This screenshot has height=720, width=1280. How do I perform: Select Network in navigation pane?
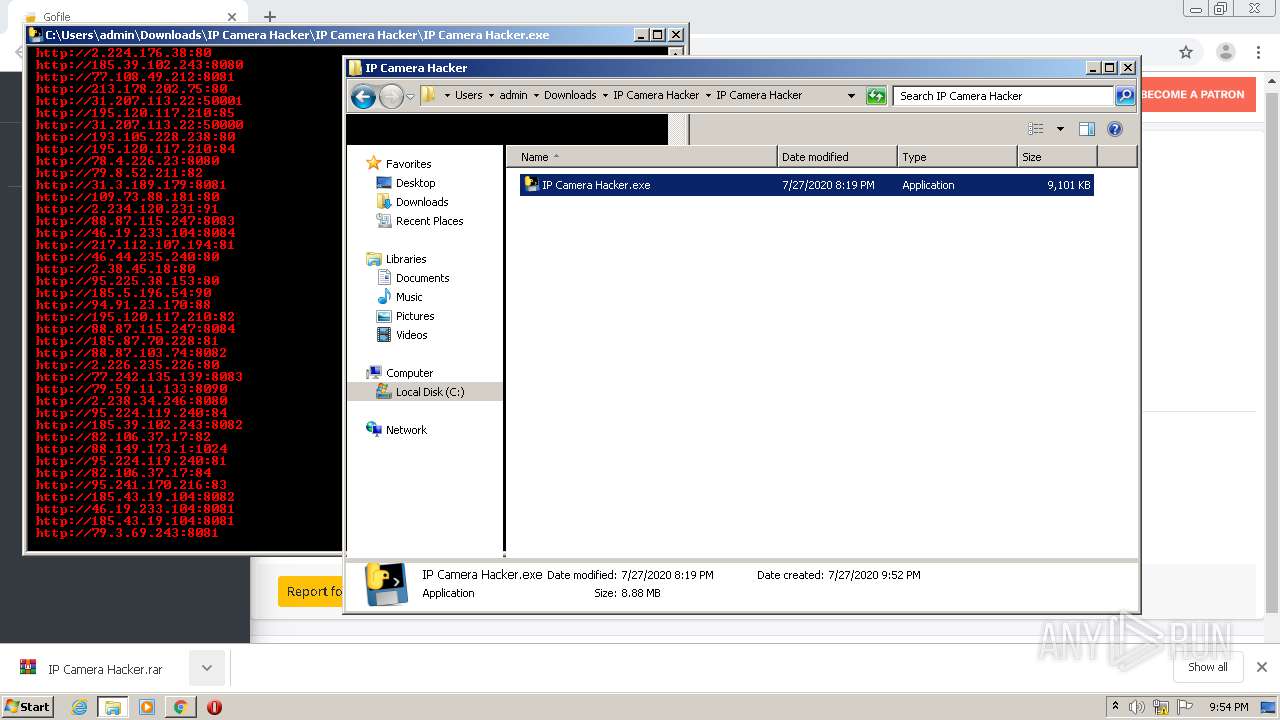406,430
